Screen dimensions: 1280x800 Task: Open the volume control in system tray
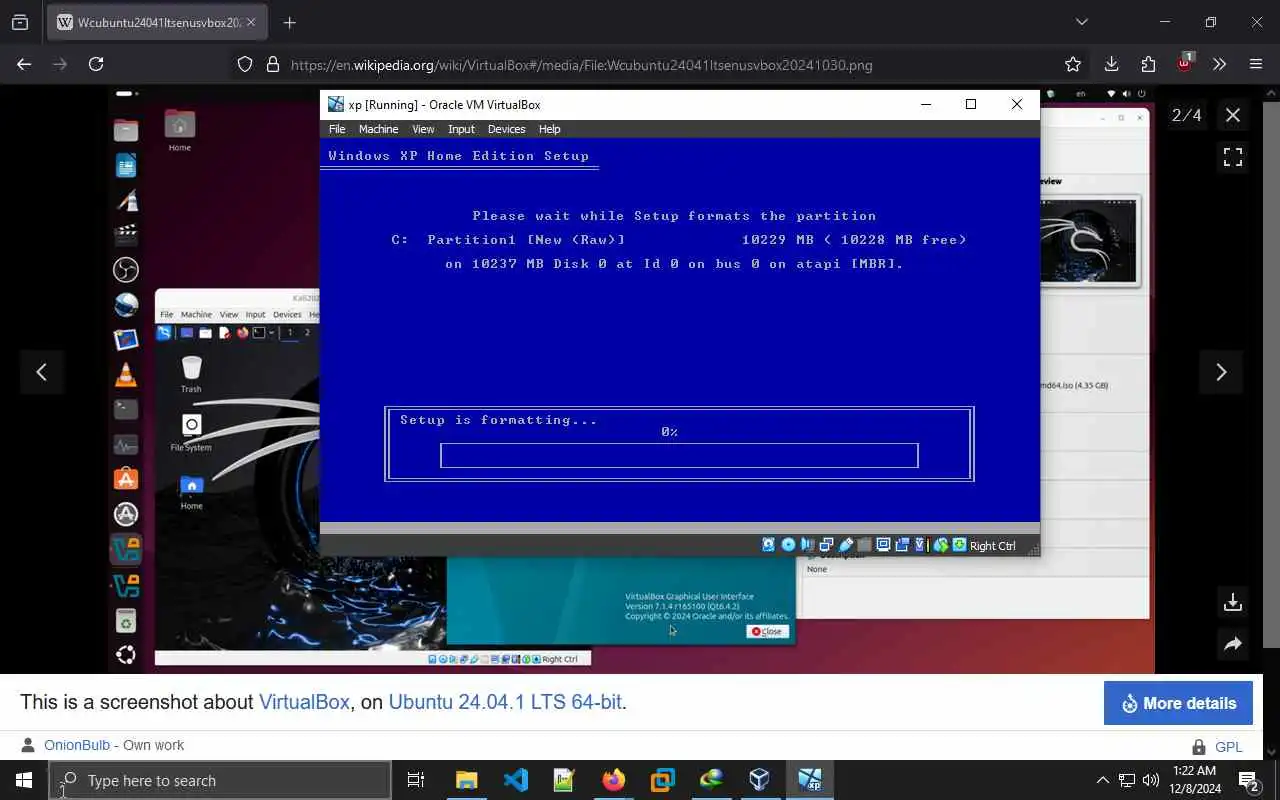click(1151, 780)
